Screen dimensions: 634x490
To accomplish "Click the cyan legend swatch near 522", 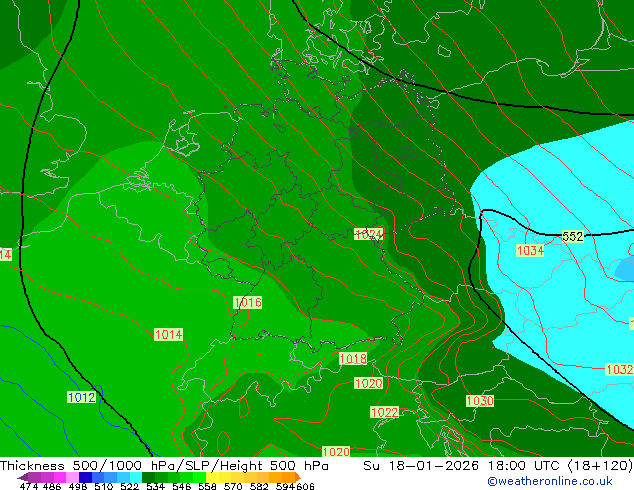I will [x=136, y=477].
